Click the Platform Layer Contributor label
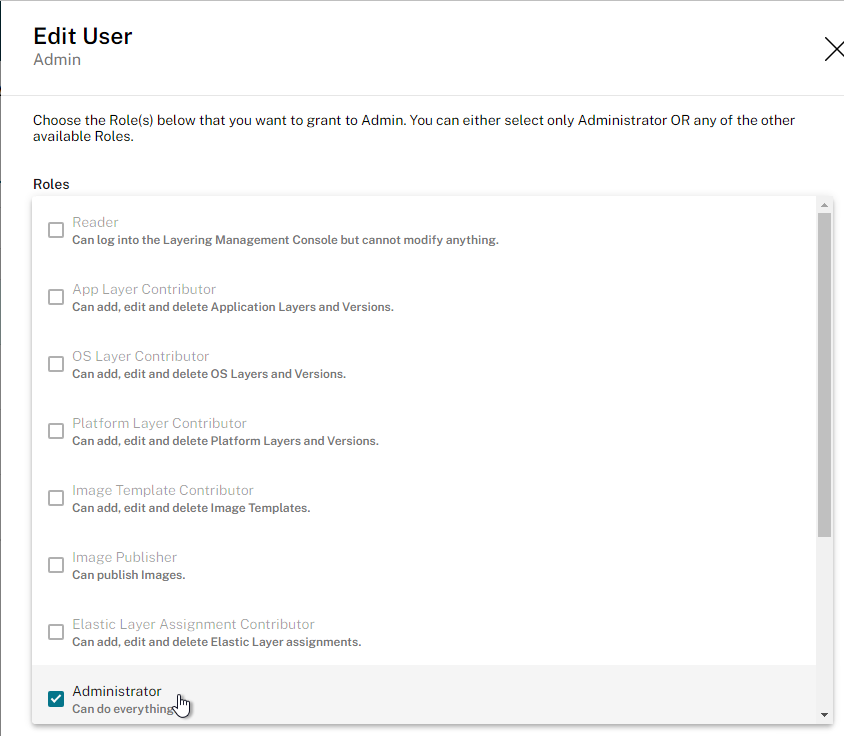Viewport: 844px width, 736px height. (x=159, y=423)
